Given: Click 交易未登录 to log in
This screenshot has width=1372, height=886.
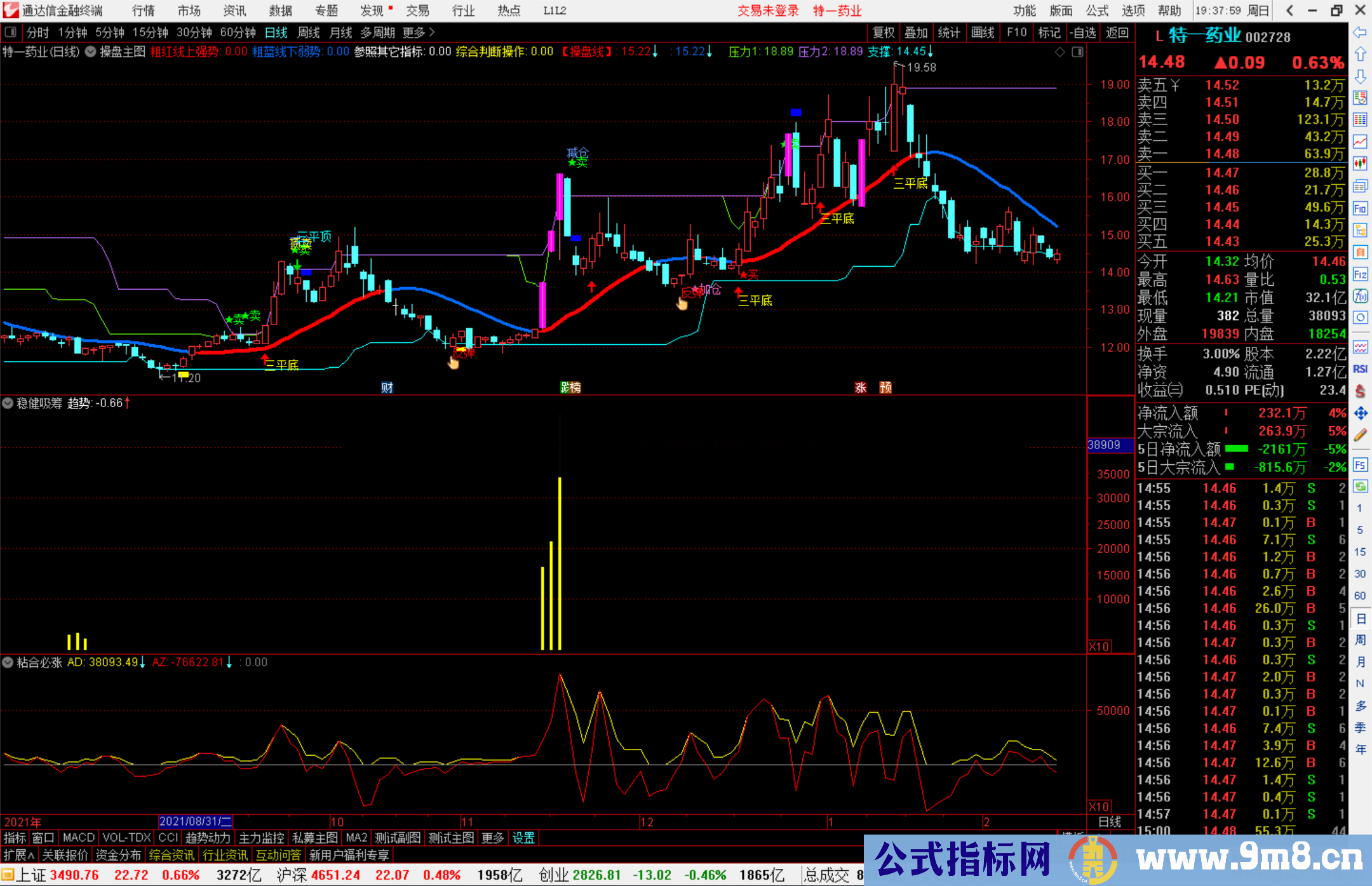Looking at the screenshot, I should point(768,10).
